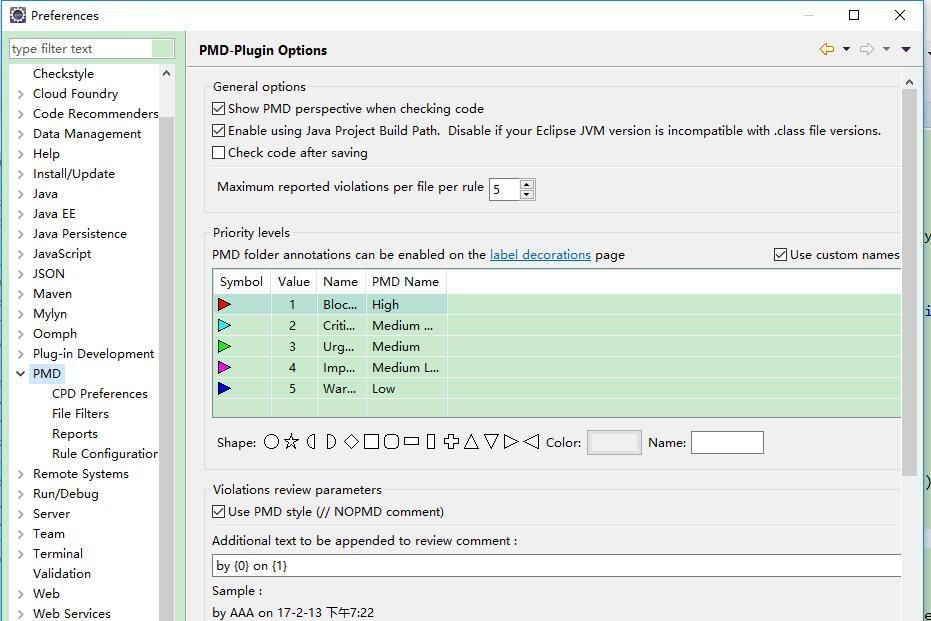Select the diamond shape icon
This screenshot has height=621, width=931.
click(351, 442)
